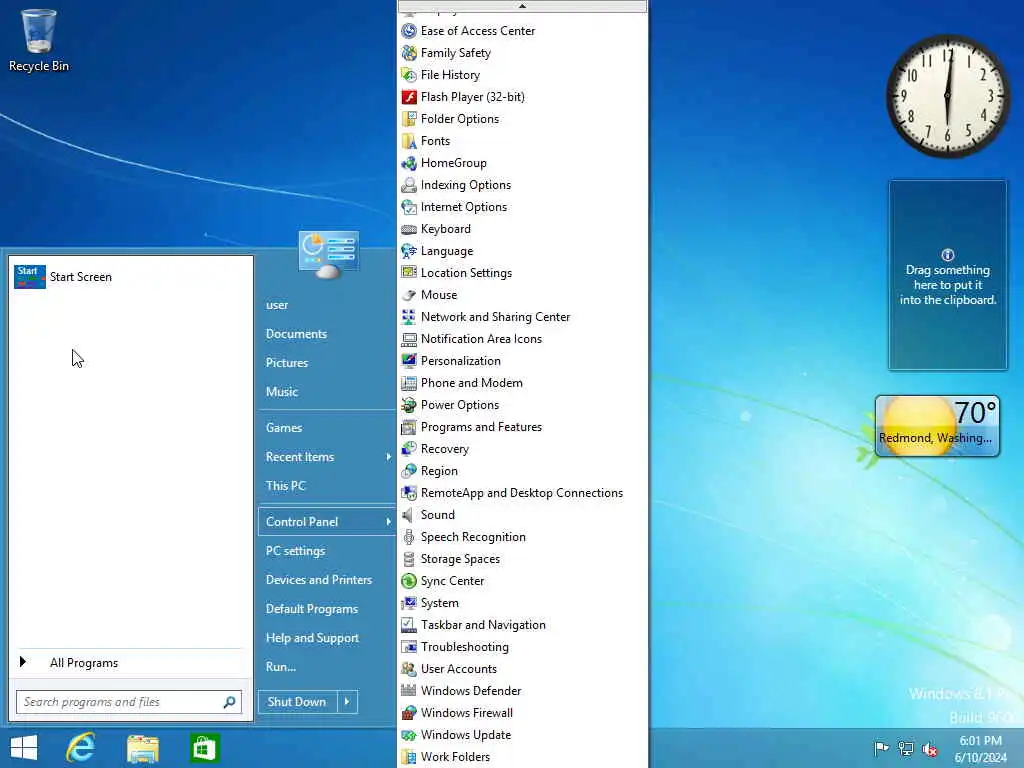Open Internet Explorer from the taskbar

[x=81, y=748]
